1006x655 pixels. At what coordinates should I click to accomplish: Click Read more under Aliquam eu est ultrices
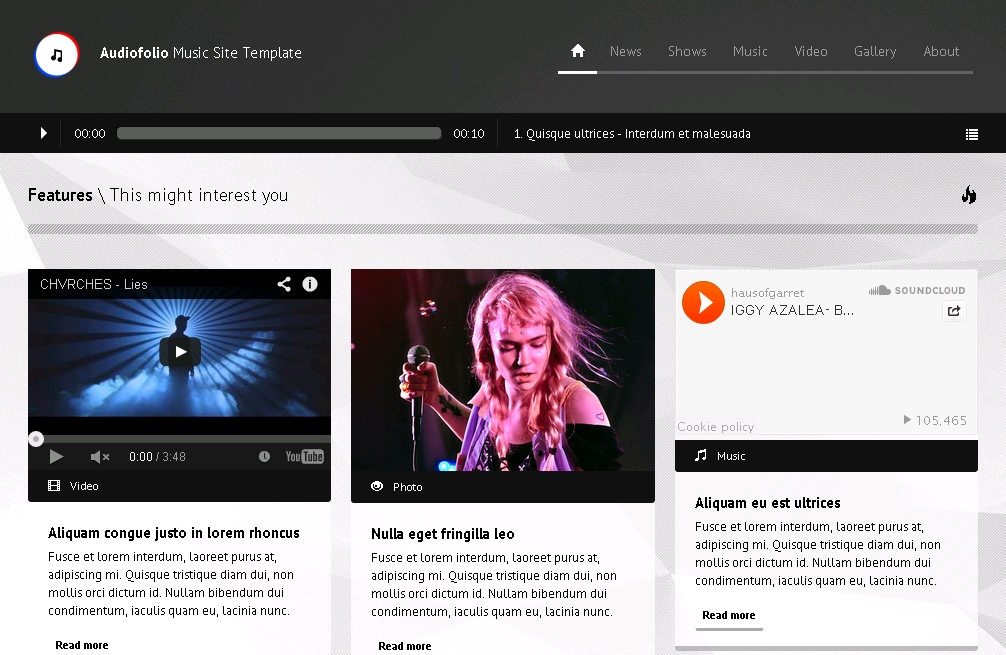(729, 615)
